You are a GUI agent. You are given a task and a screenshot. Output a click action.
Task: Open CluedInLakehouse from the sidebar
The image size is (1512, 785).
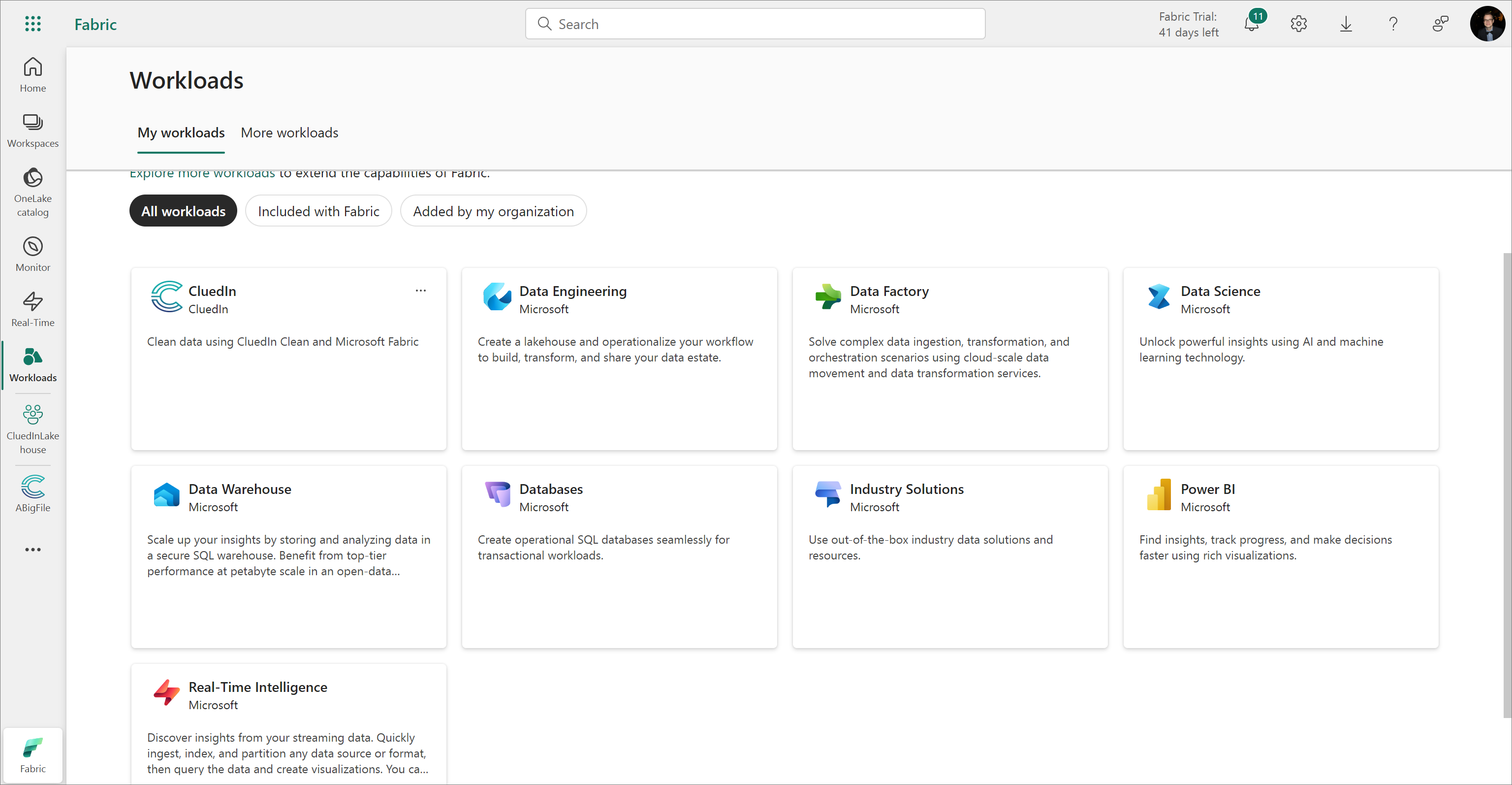[x=33, y=428]
